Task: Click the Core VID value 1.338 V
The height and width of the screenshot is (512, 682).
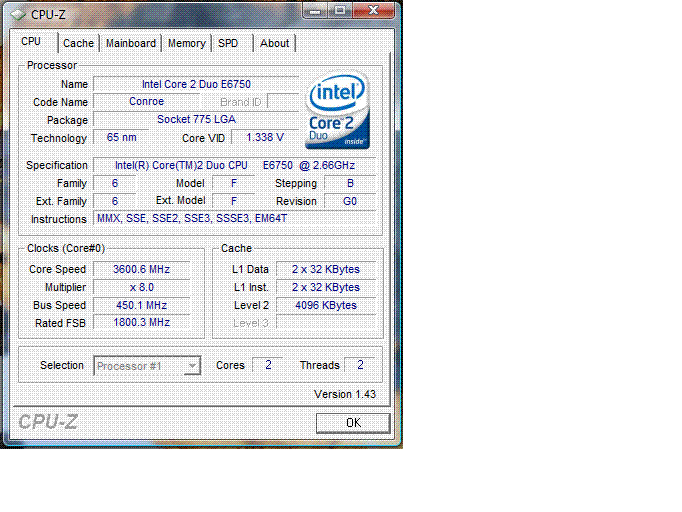Action: pyautogui.click(x=265, y=137)
